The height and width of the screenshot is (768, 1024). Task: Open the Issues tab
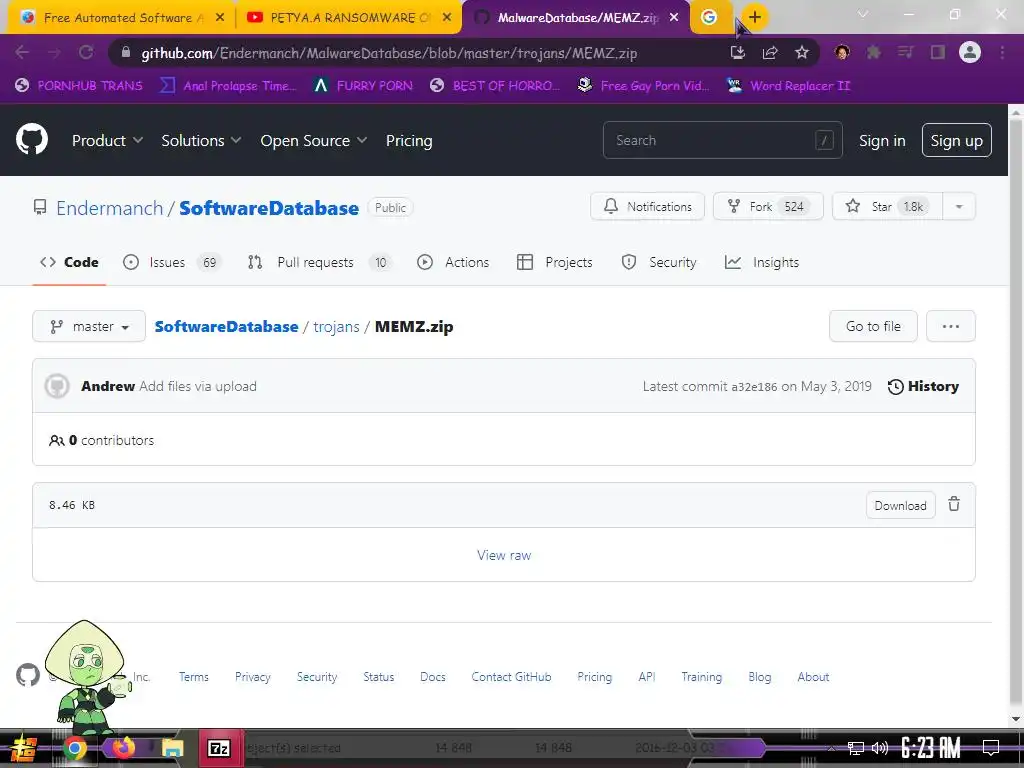[172, 262]
